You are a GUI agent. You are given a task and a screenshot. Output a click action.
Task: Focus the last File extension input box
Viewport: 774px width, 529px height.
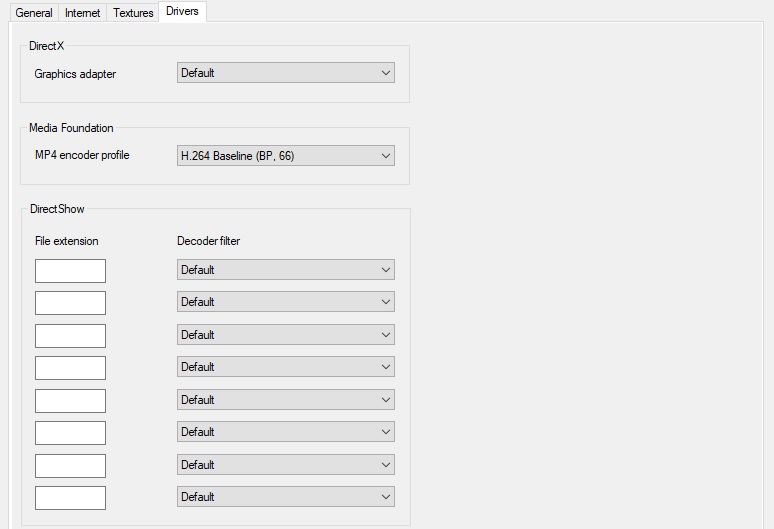coord(70,498)
